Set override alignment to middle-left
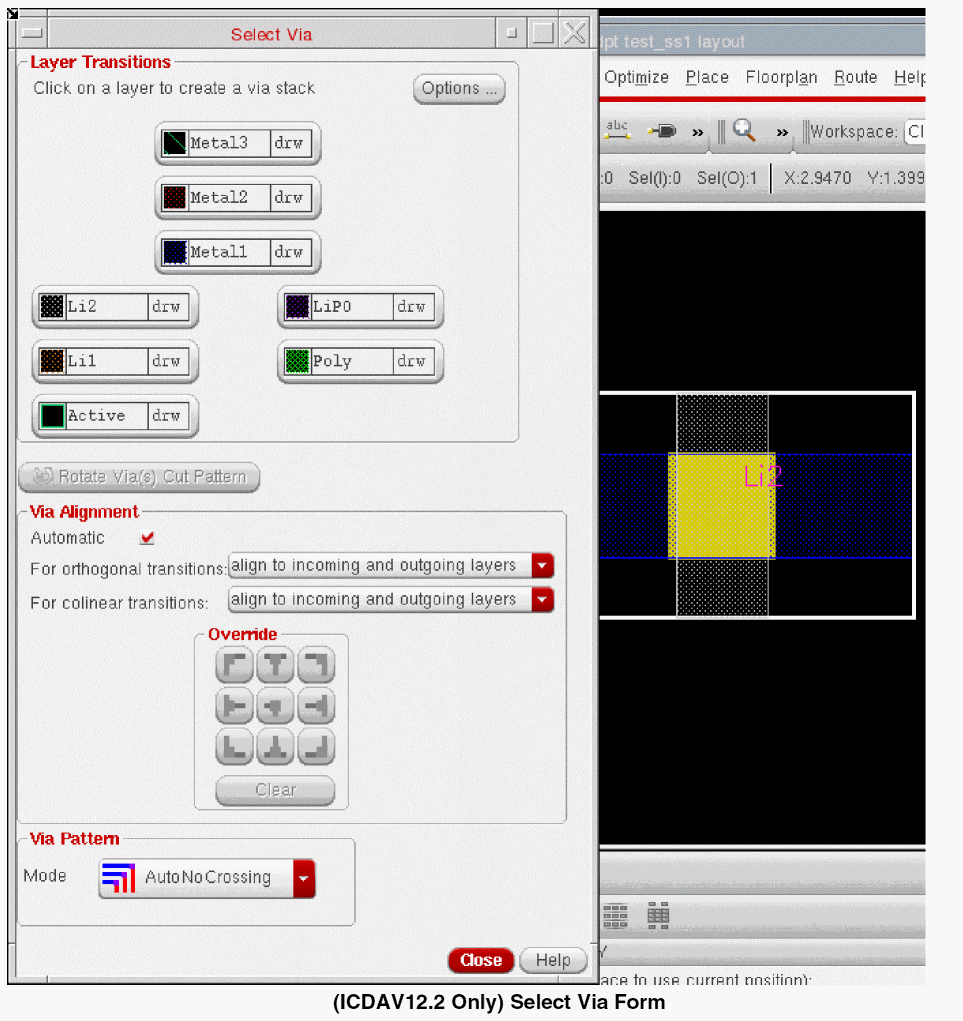The width and height of the screenshot is (963, 1021). point(234,706)
